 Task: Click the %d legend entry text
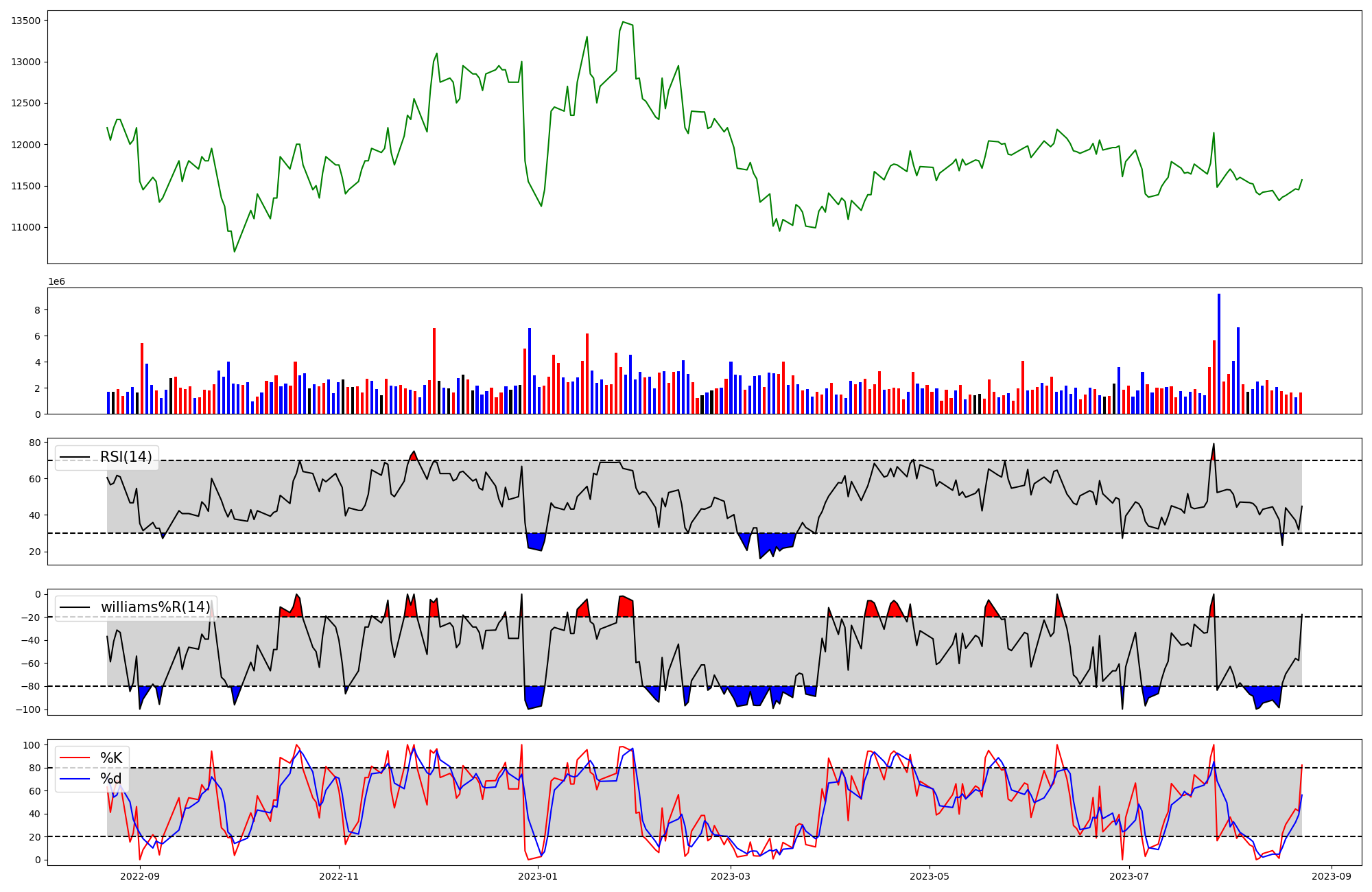point(111,779)
